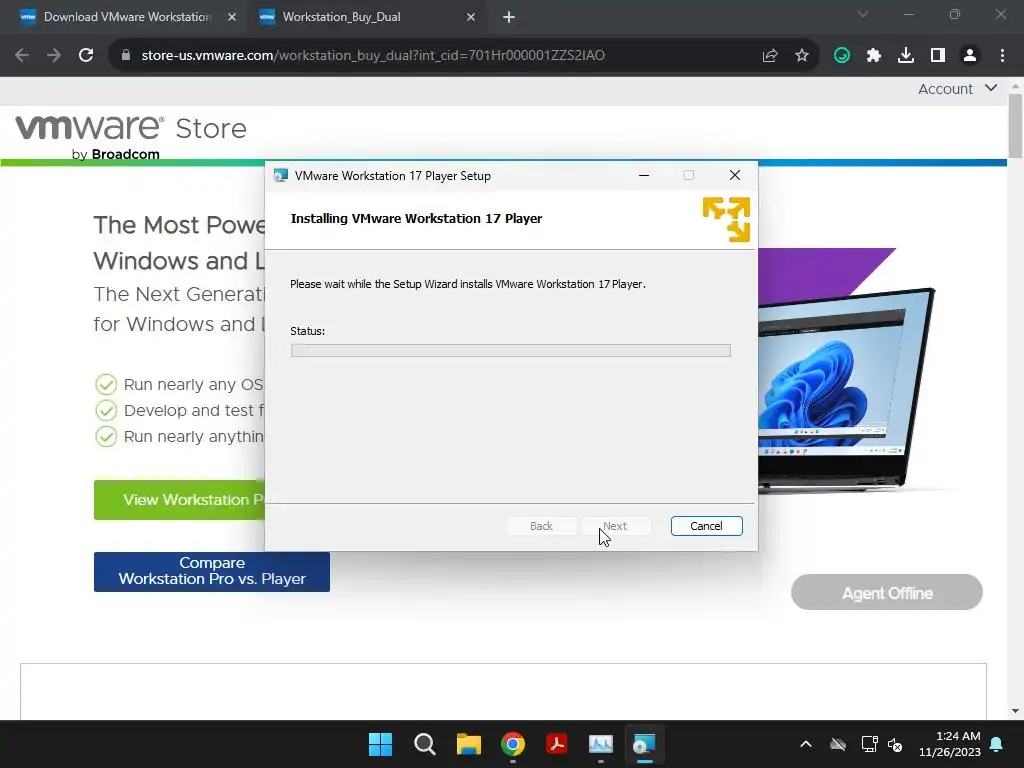
Task: Click the VMware Store logo
Action: 131,136
